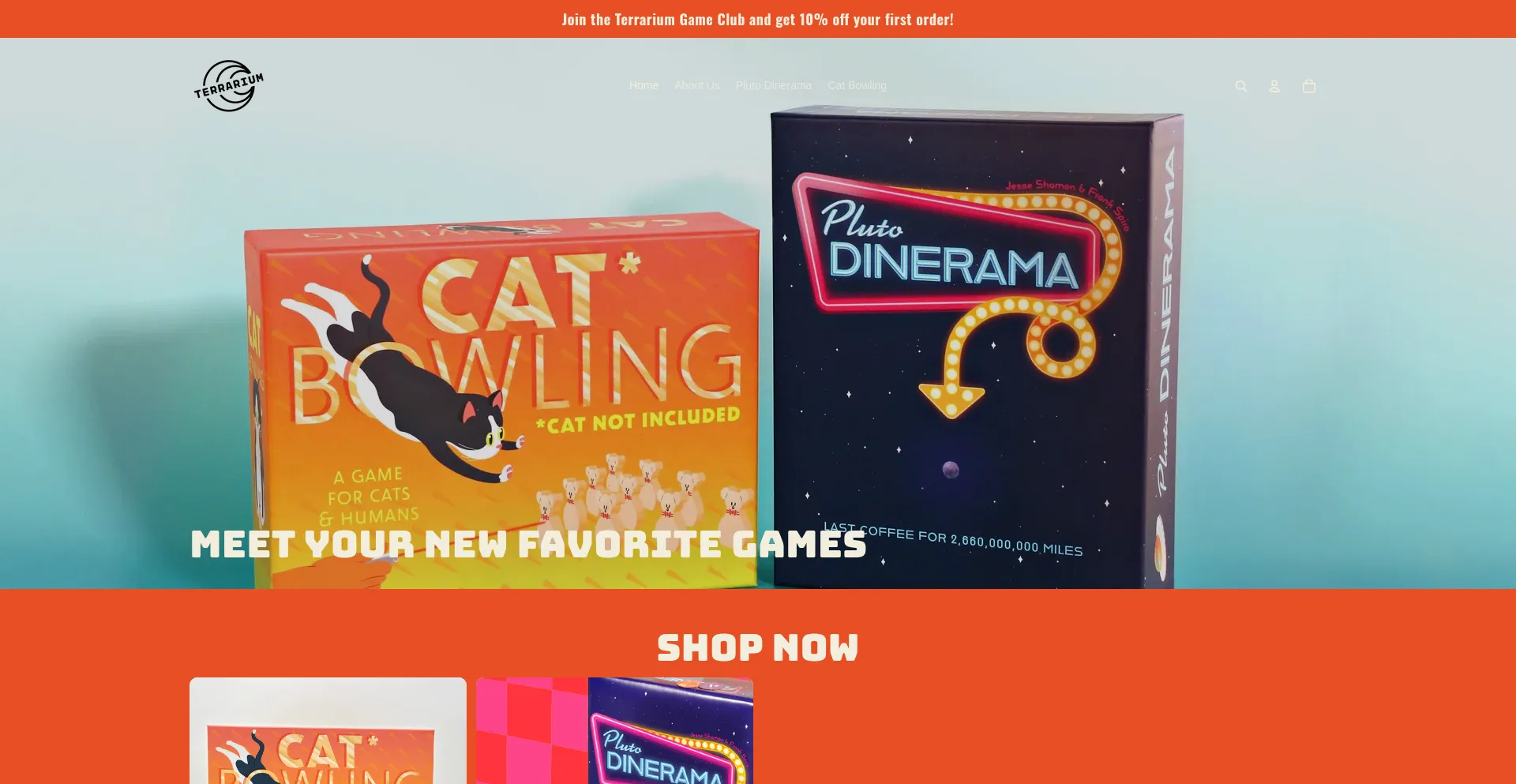Click the 'Last coffee for 2,660,000,000 miles' text
Image resolution: width=1516 pixels, height=784 pixels.
pyautogui.click(x=953, y=538)
